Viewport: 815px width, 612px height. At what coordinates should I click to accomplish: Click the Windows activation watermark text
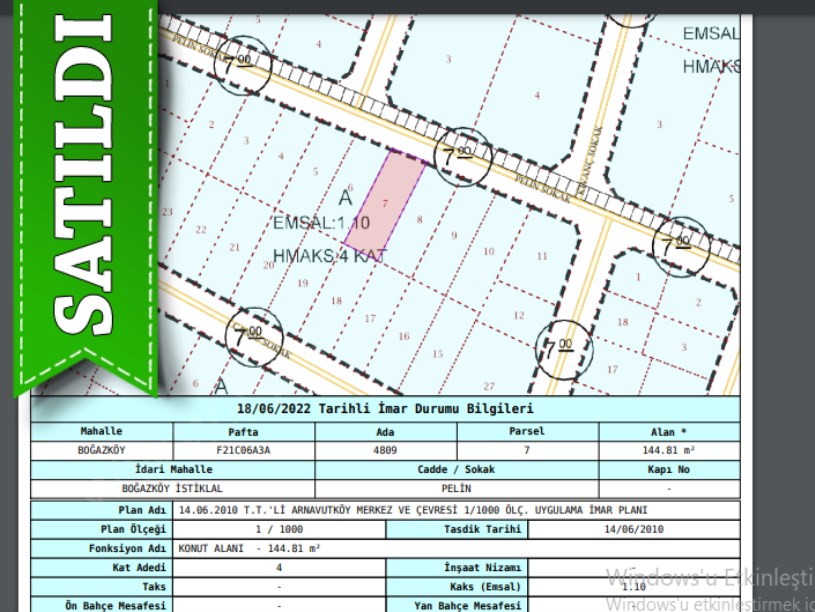point(710,577)
